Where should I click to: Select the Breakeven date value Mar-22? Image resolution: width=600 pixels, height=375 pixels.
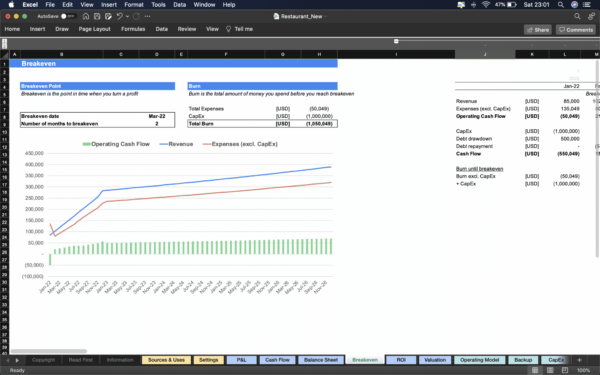click(157, 116)
